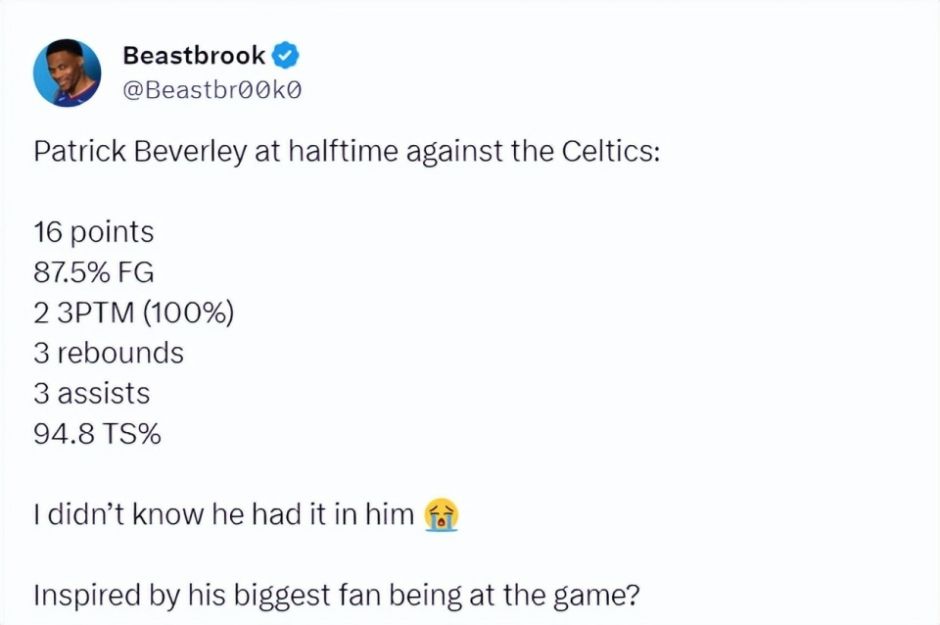The image size is (940, 625).
Task: Click the blue verified badge
Action: pyautogui.click(x=284, y=56)
